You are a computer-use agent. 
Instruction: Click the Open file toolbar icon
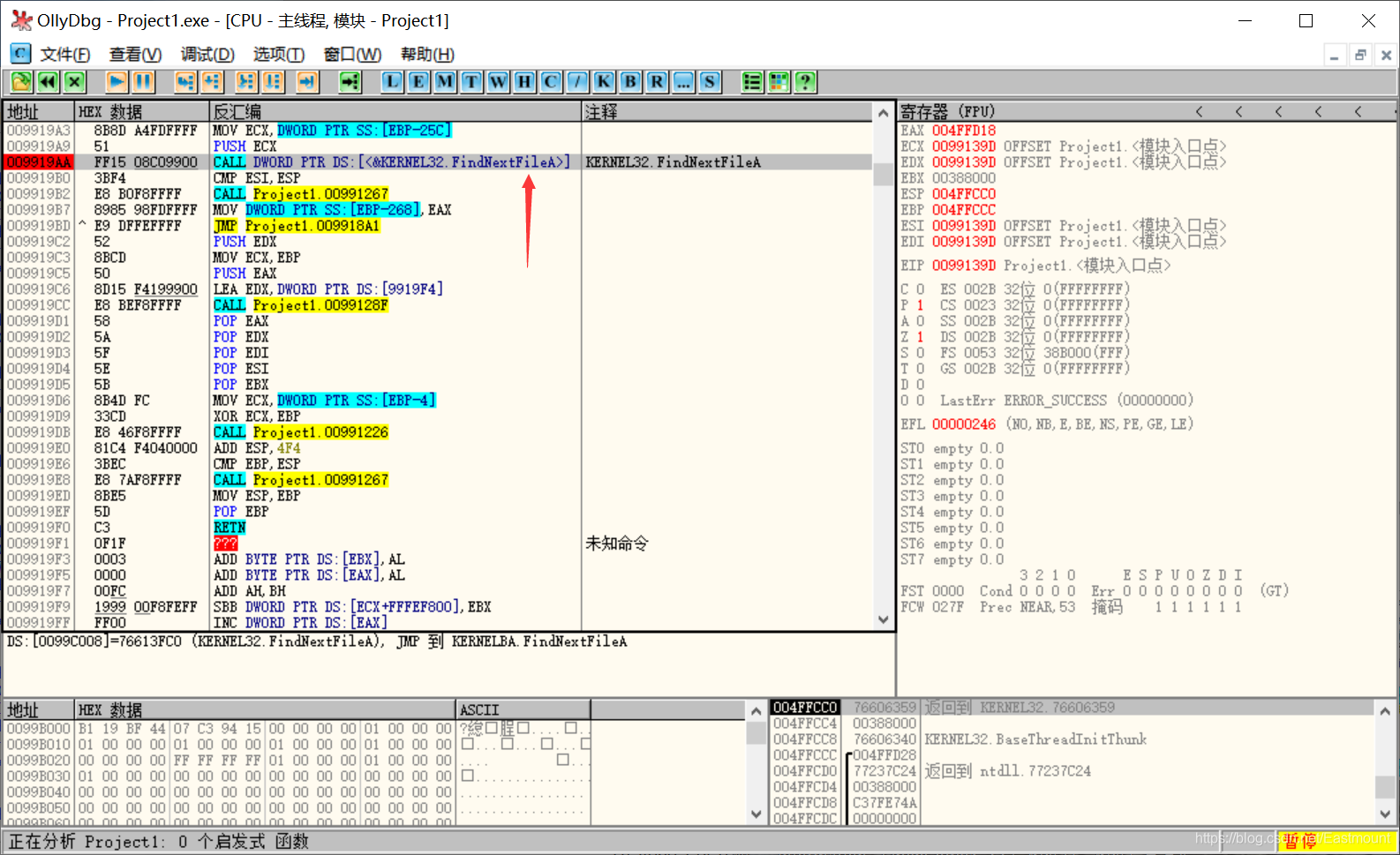coord(21,82)
